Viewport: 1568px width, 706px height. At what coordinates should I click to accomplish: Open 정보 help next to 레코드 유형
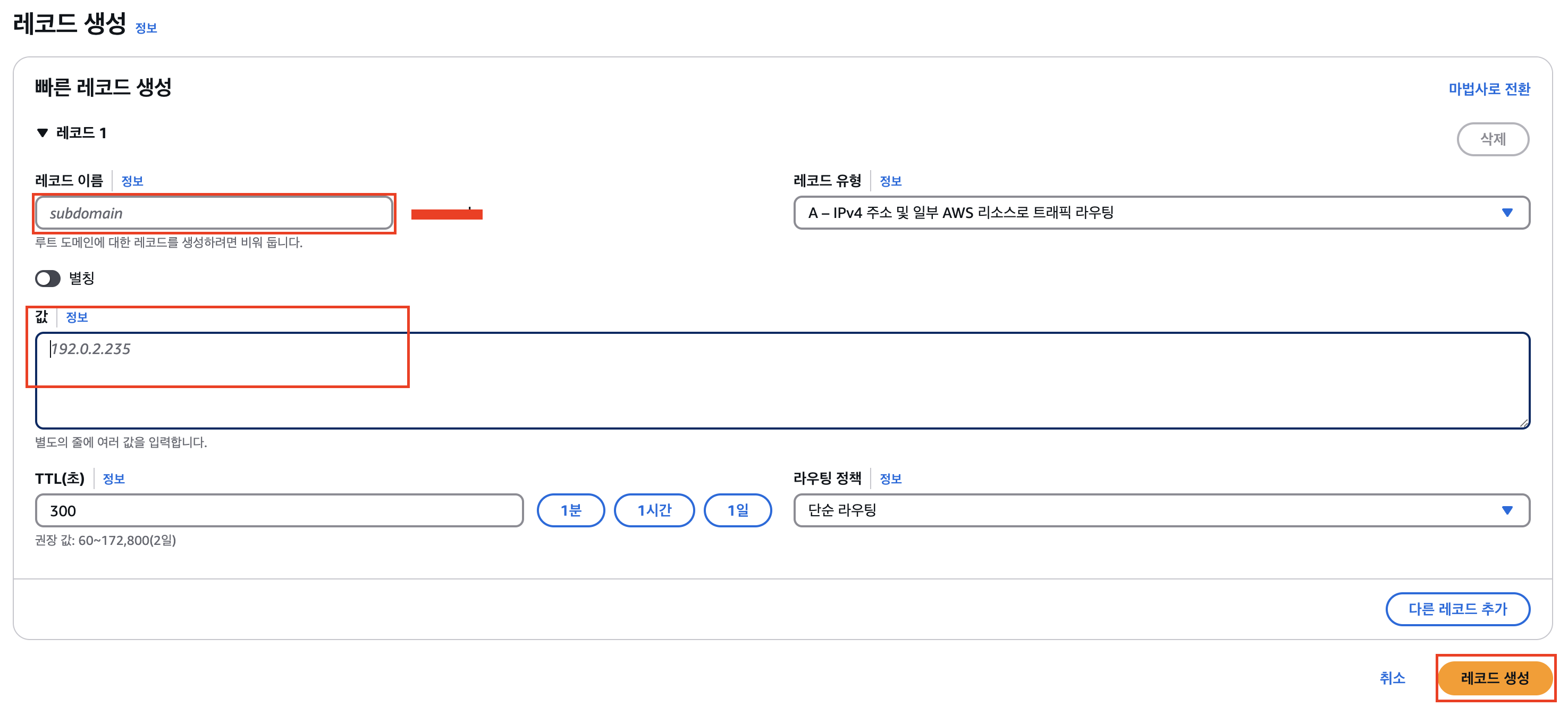tap(892, 180)
